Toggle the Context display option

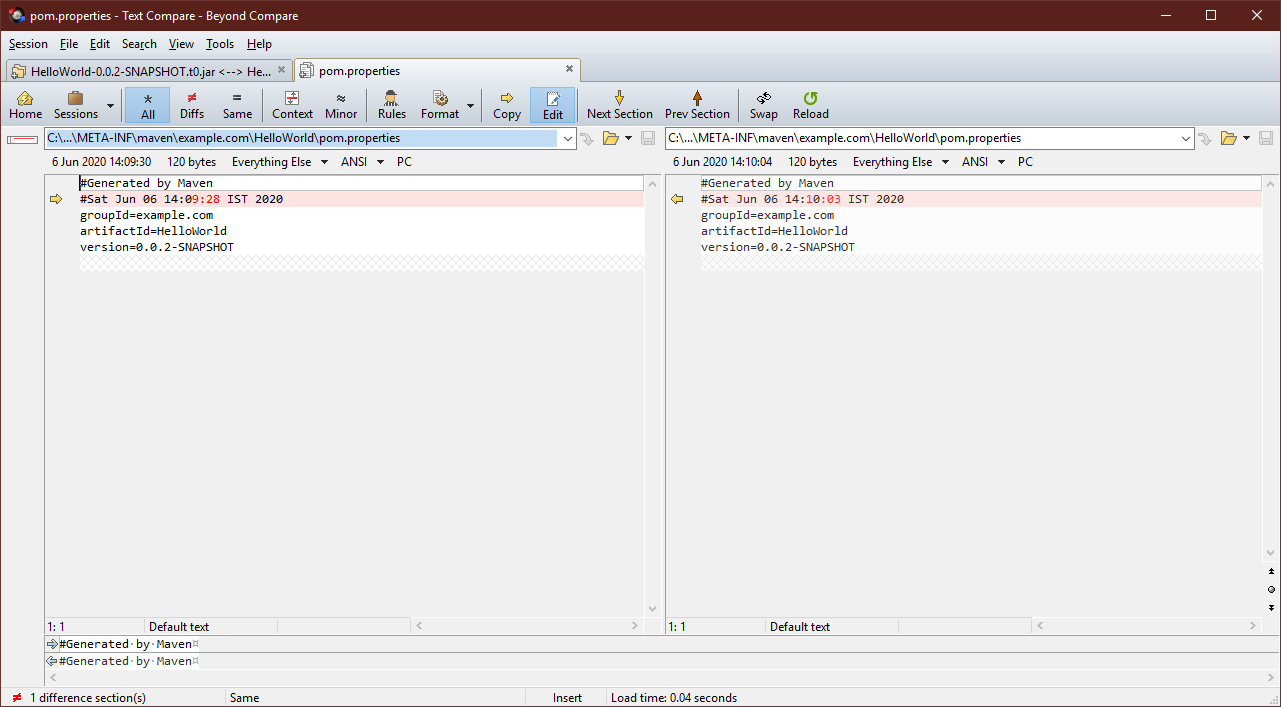[292, 105]
